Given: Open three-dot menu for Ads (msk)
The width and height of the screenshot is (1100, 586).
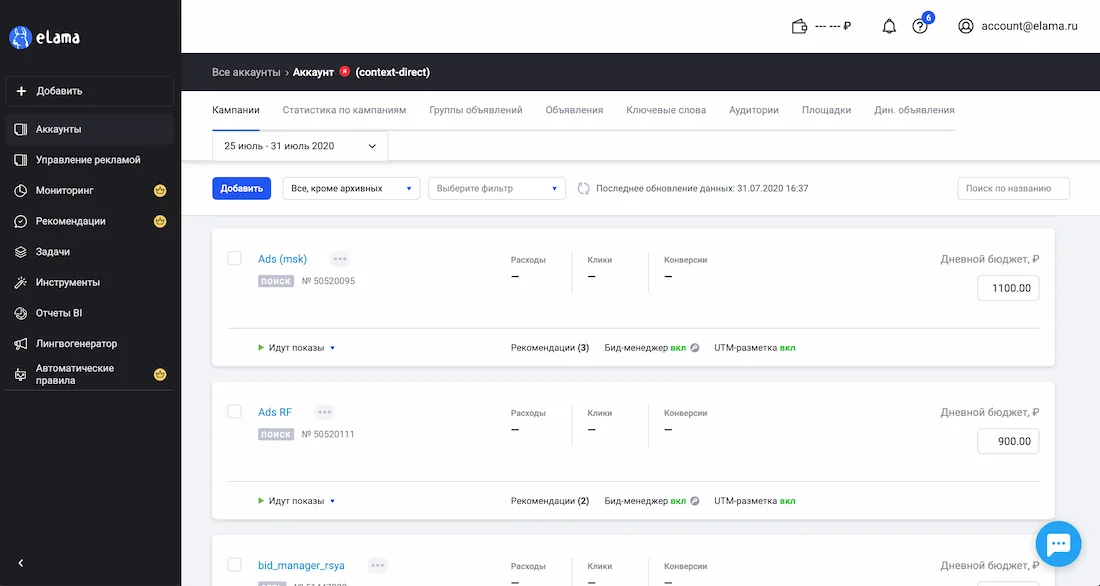Looking at the screenshot, I should (340, 259).
